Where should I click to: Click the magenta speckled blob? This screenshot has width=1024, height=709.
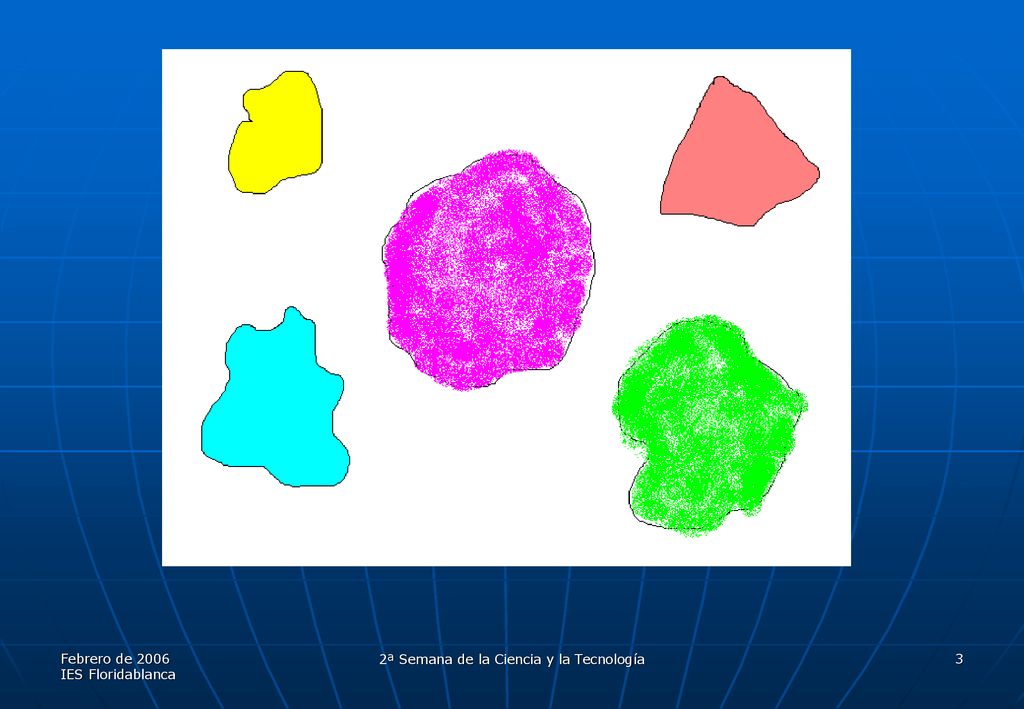tap(488, 270)
